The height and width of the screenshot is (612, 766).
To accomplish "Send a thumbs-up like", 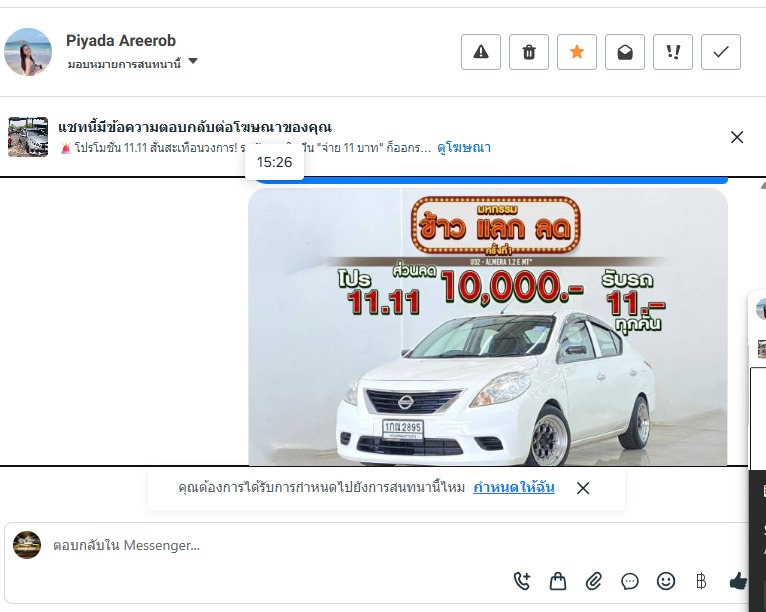I will [x=738, y=581].
